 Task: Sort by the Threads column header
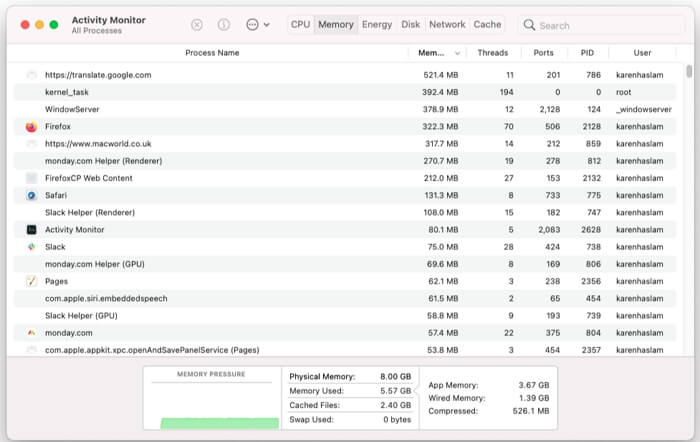(x=493, y=53)
